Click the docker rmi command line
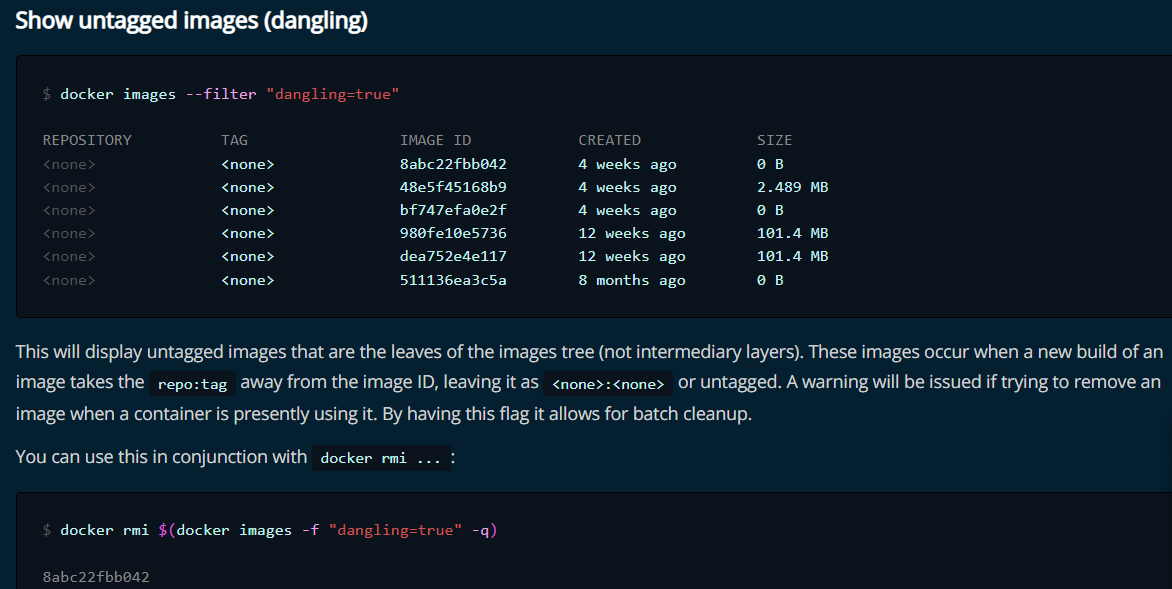The height and width of the screenshot is (589, 1172). (270, 531)
